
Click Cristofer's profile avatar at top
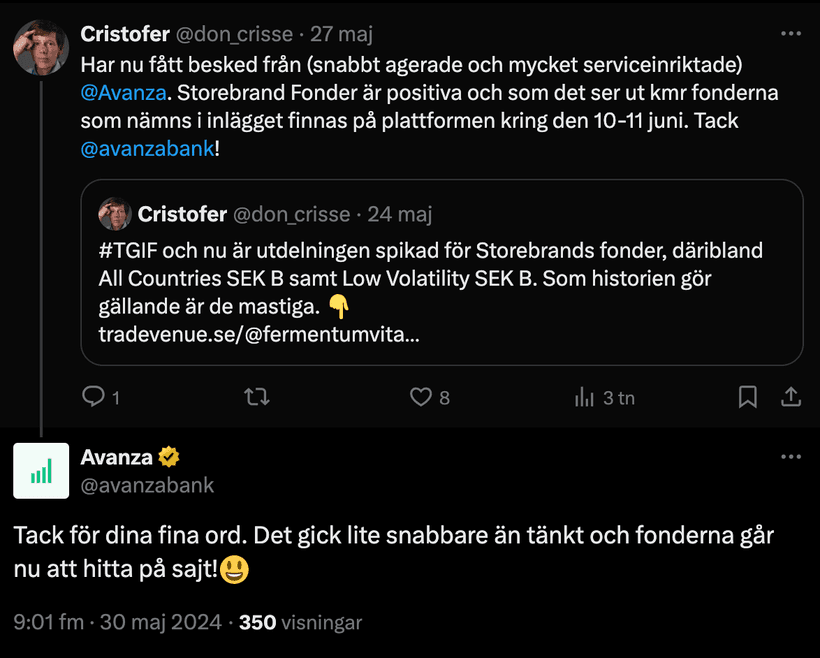coord(41,47)
